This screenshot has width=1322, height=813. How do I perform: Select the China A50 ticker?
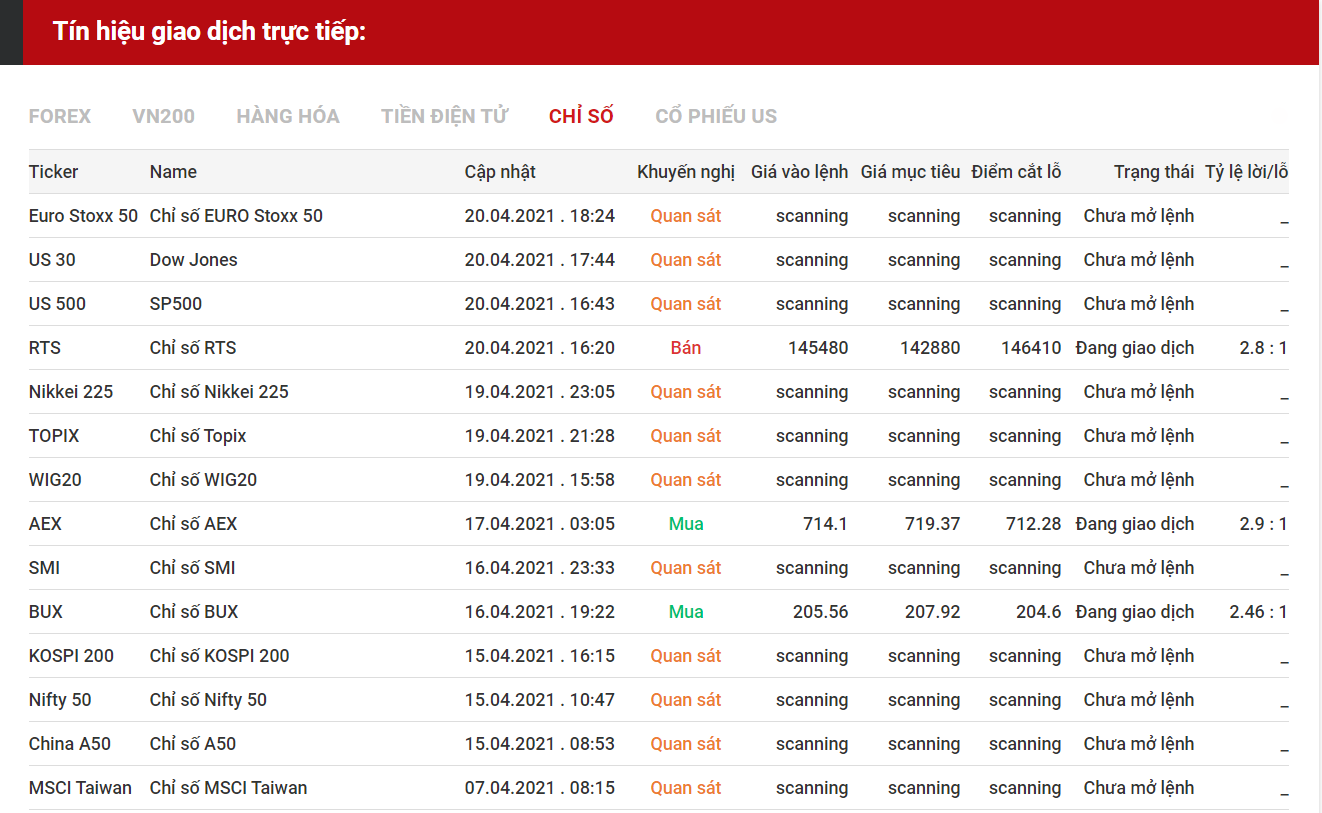[x=70, y=744]
